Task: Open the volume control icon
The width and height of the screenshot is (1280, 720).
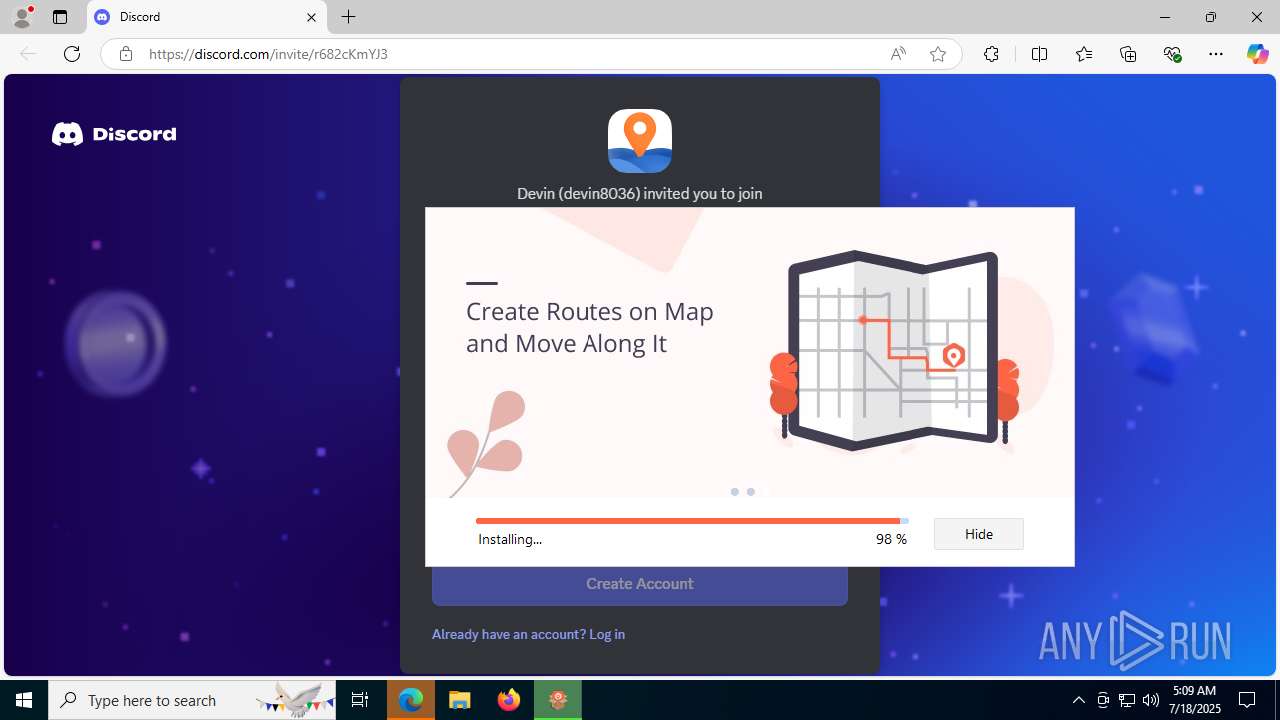Action: tap(1151, 700)
